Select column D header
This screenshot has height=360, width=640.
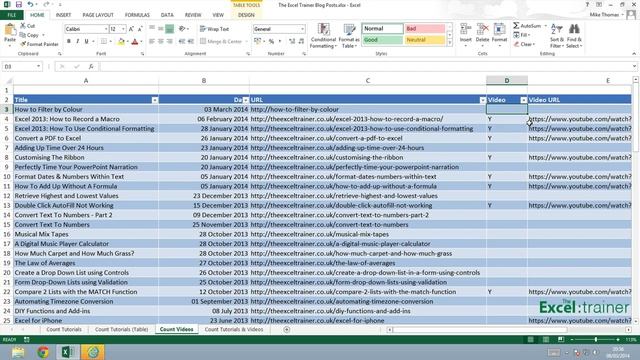click(x=507, y=80)
